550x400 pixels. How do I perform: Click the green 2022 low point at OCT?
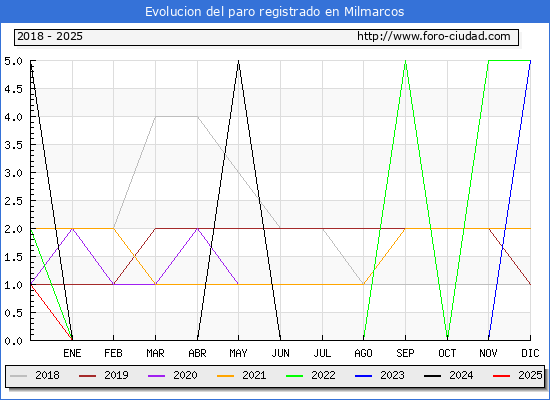(447, 339)
